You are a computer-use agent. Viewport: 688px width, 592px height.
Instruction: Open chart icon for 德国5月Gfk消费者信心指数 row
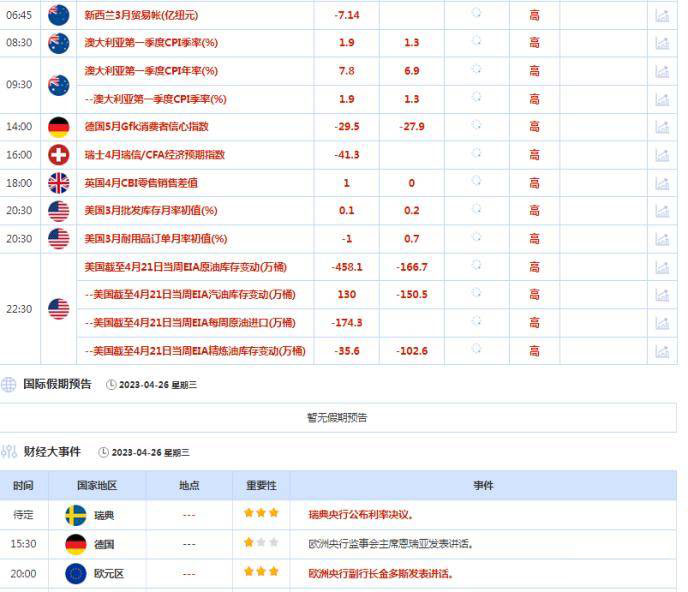pyautogui.click(x=662, y=127)
